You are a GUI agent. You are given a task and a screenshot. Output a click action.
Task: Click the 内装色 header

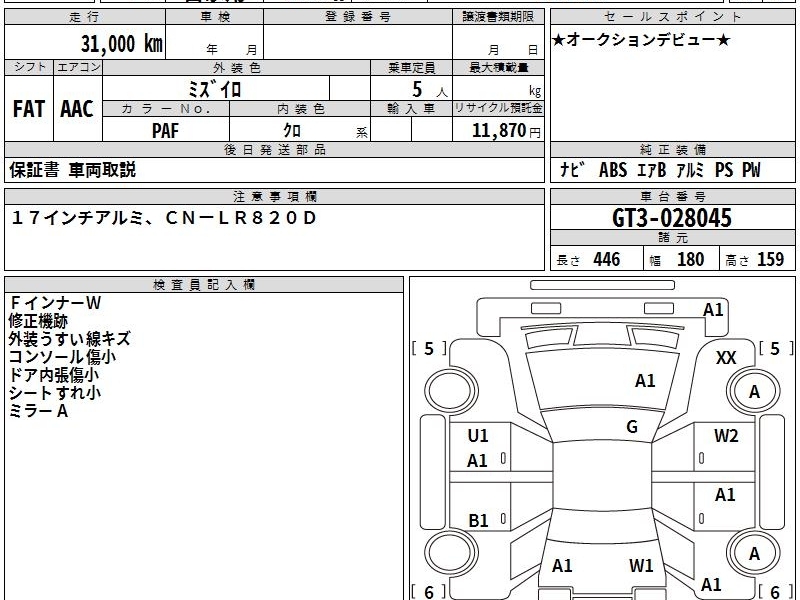pos(300,109)
